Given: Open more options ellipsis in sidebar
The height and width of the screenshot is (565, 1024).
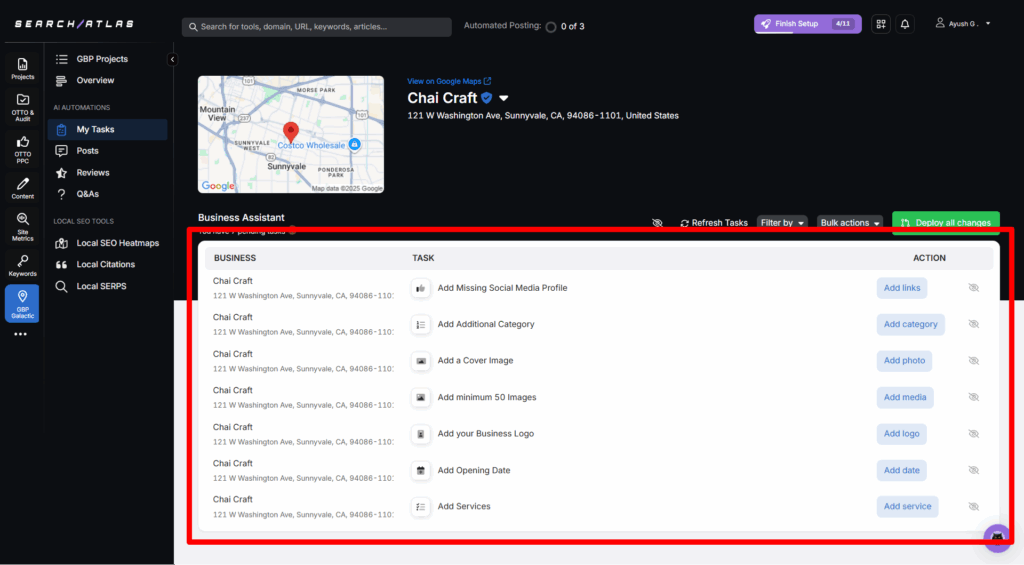Looking at the screenshot, I should point(21,334).
